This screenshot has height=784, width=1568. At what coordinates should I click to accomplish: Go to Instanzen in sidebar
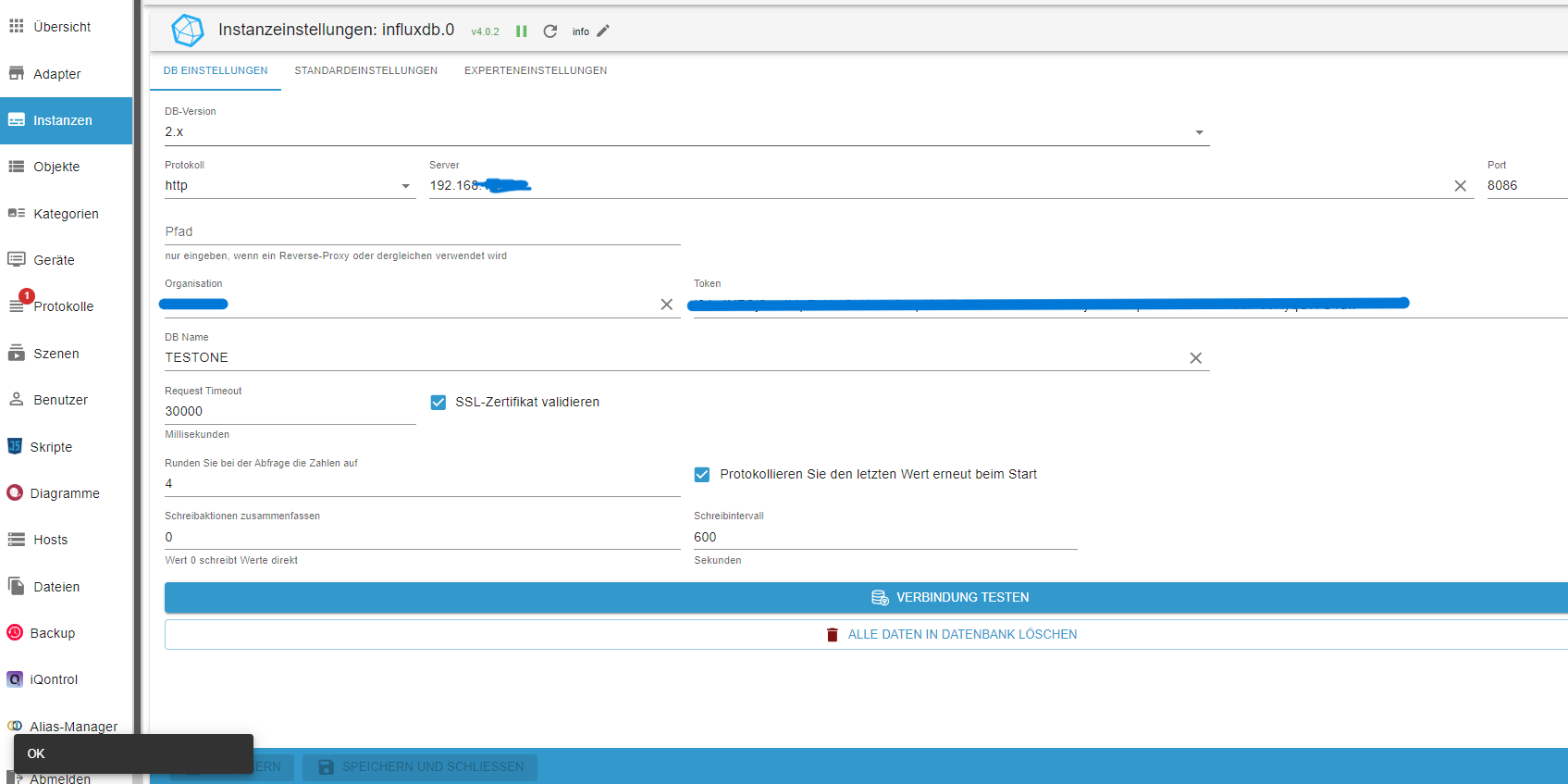67,120
